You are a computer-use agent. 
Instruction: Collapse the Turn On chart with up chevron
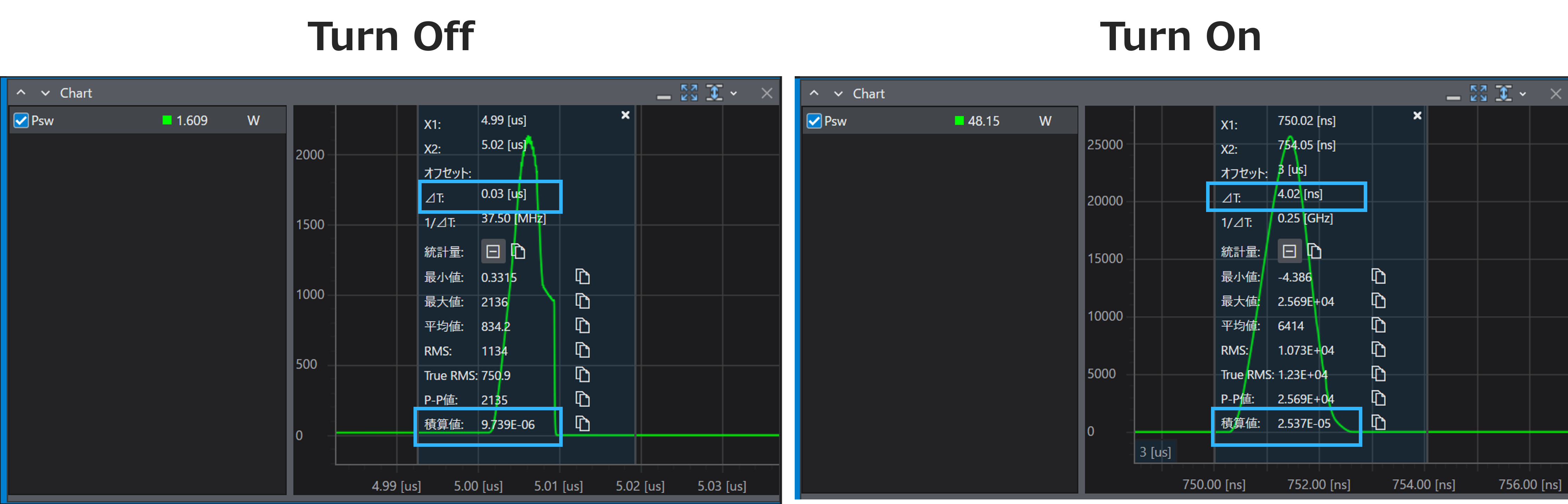coord(814,93)
